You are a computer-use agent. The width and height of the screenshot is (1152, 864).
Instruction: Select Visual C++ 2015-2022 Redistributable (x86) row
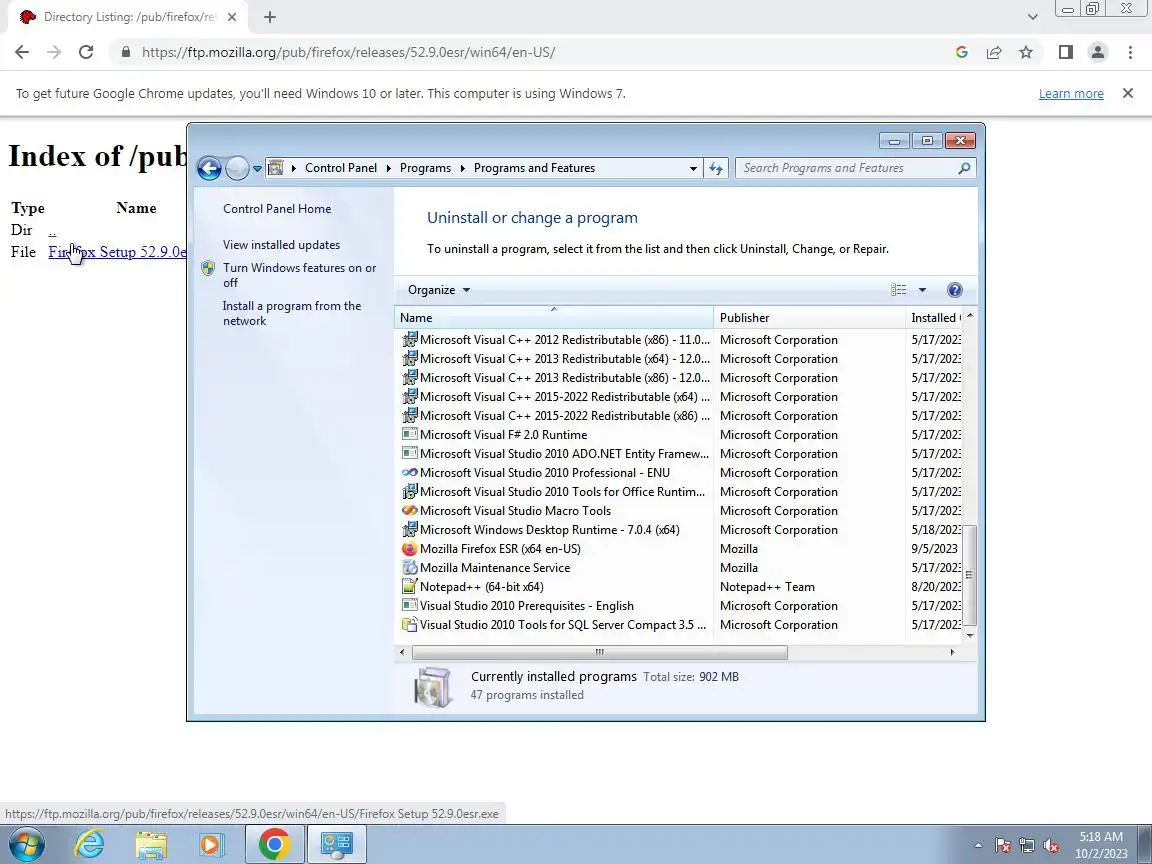(564, 416)
